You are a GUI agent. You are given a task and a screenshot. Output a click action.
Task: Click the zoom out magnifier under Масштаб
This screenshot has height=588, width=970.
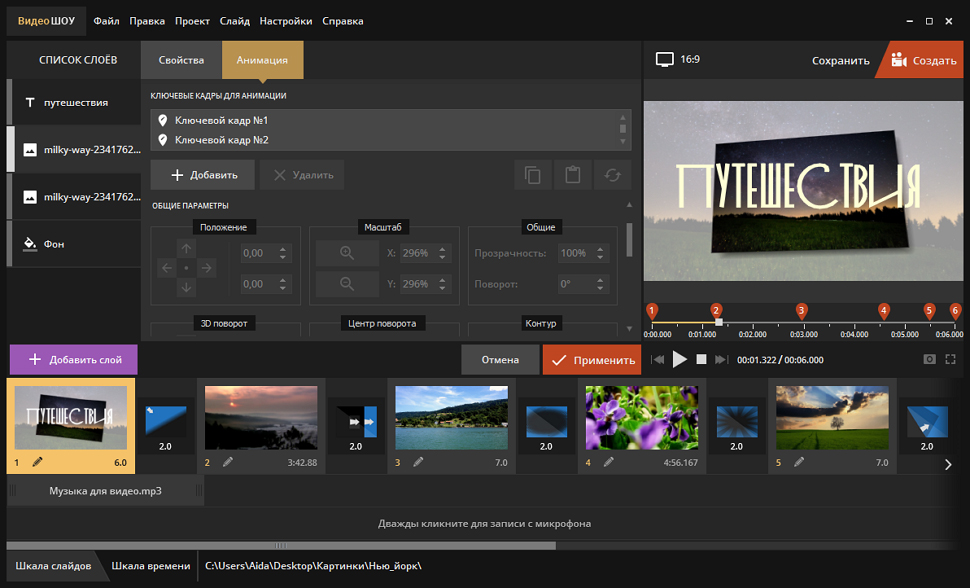(x=347, y=284)
